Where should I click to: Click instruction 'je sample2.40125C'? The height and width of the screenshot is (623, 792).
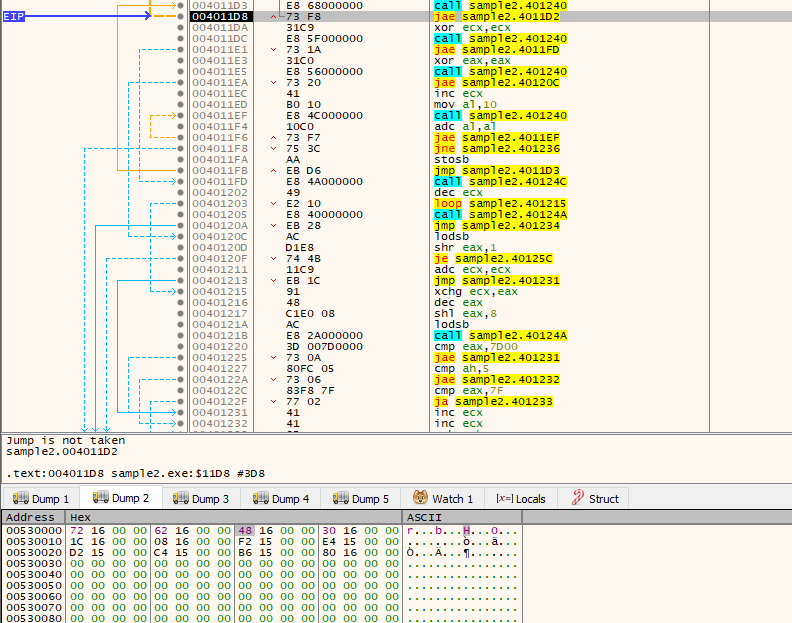[x=493, y=259]
